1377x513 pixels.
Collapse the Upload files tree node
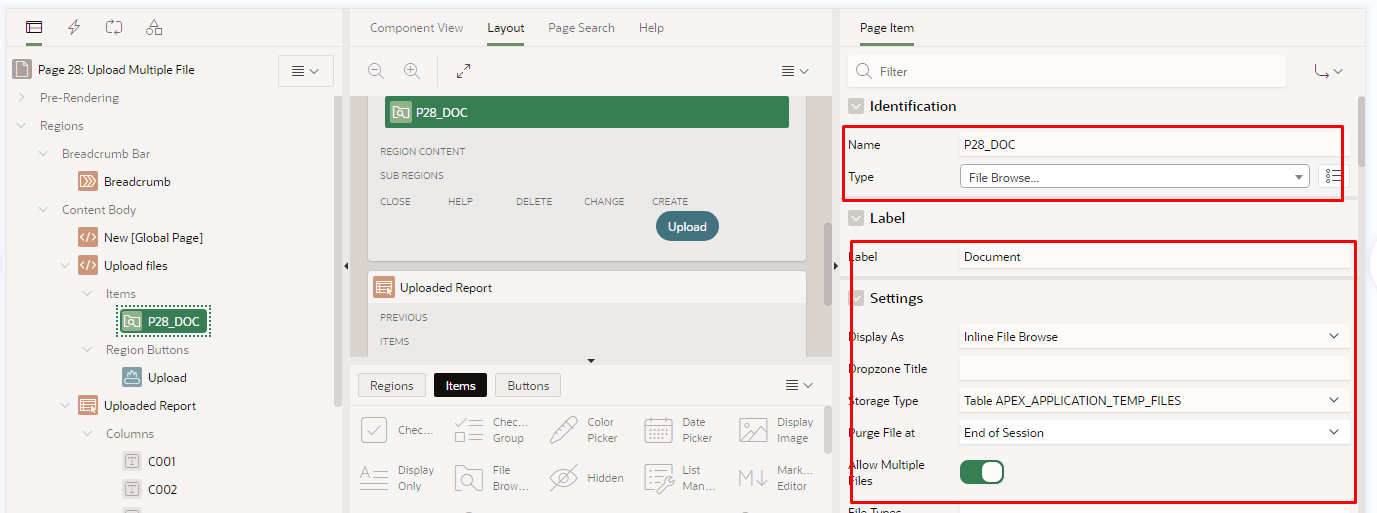point(66,266)
